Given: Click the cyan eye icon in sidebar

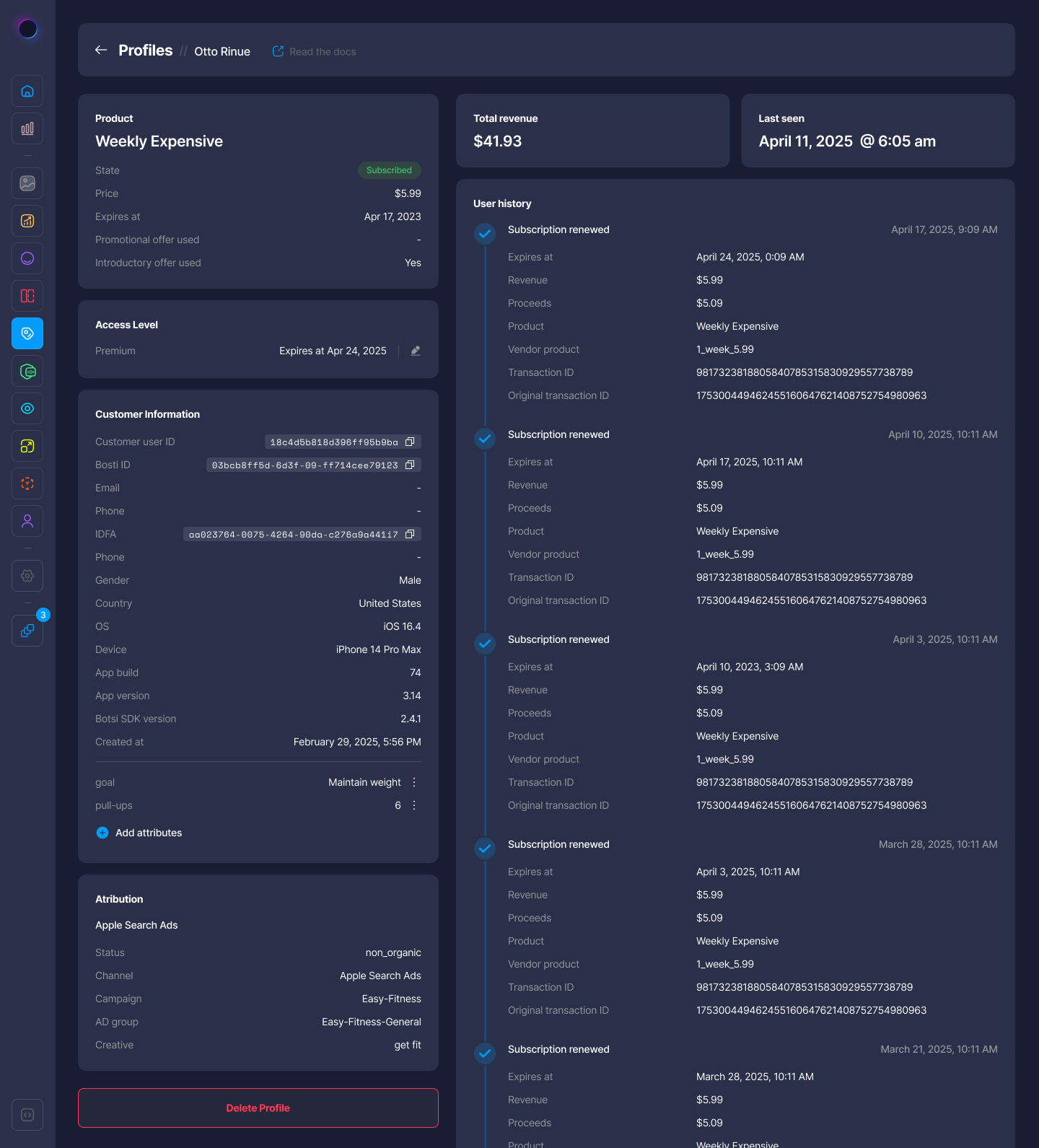Looking at the screenshot, I should (x=27, y=408).
